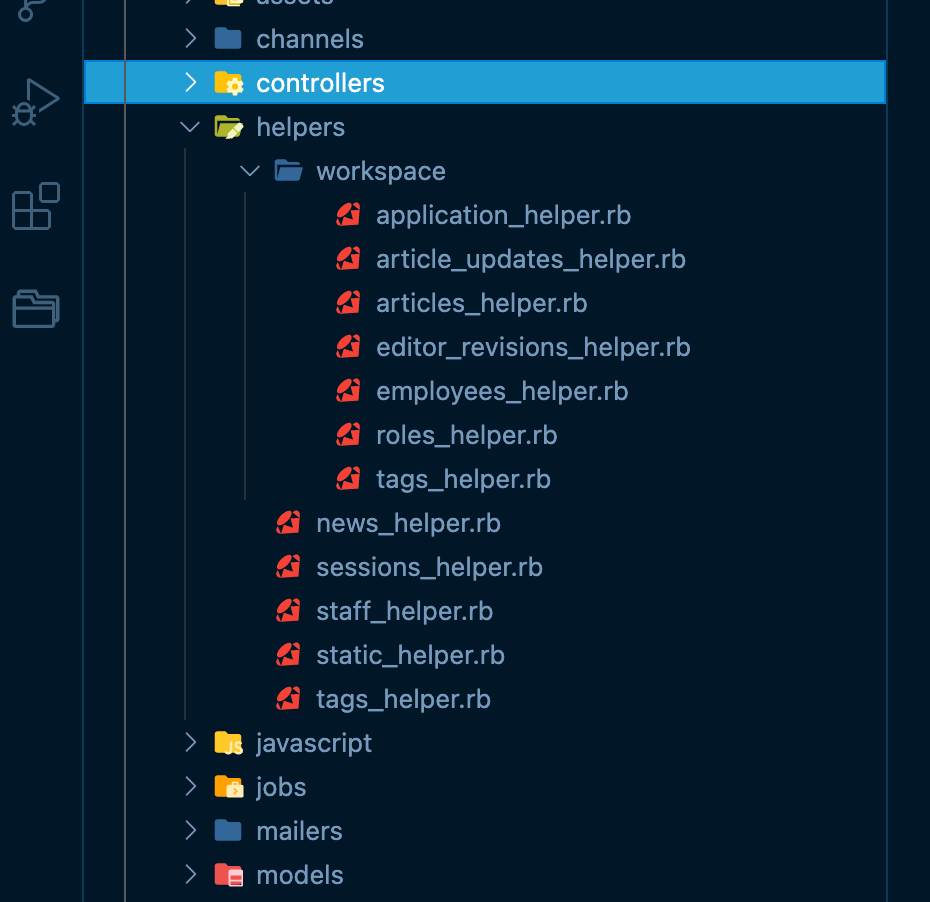Open tags_helper.rb directly under helpers
The image size is (930, 902).
[x=403, y=699]
